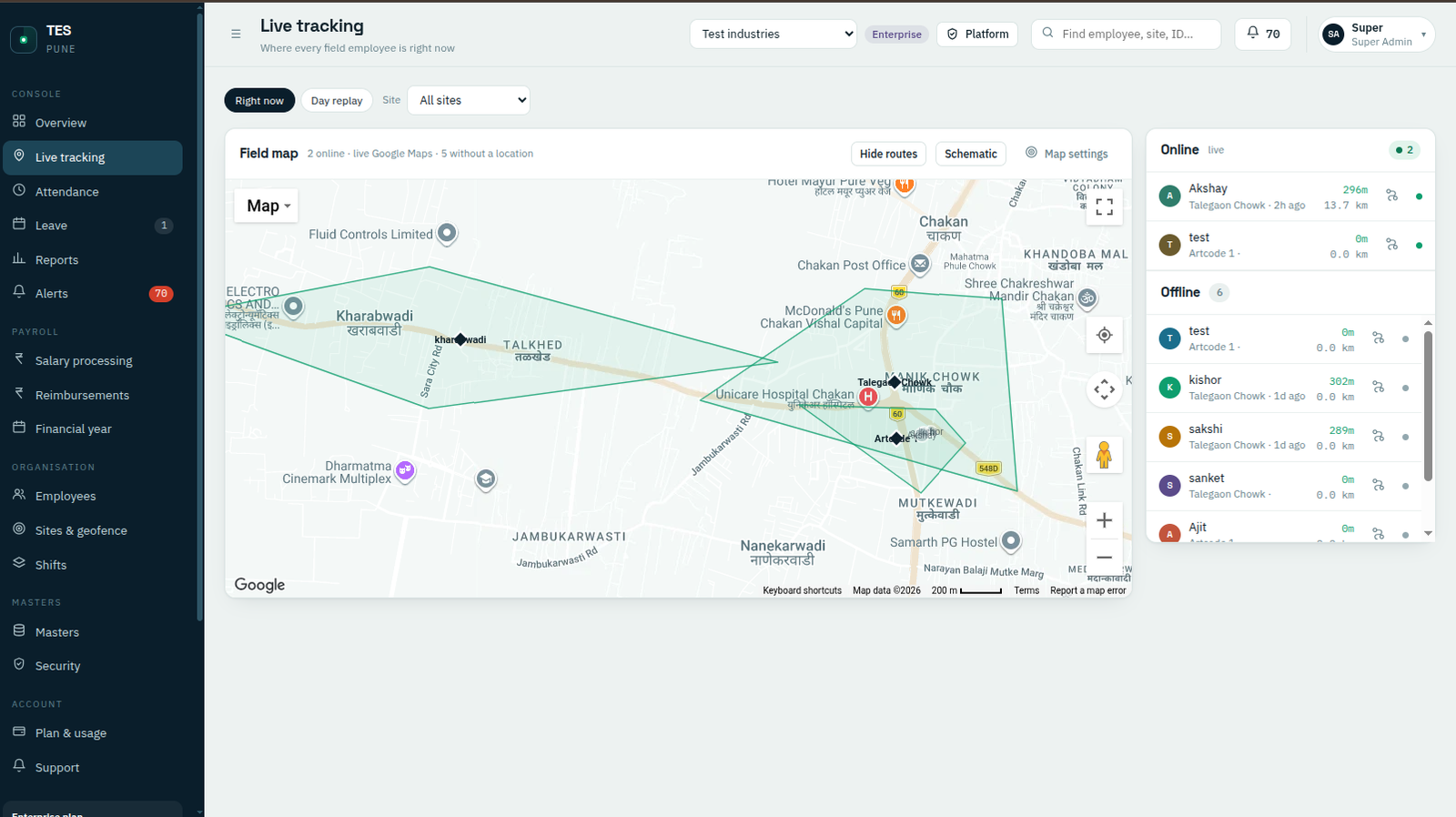1456x817 pixels.
Task: Switch to the Right now view
Action: tap(259, 100)
